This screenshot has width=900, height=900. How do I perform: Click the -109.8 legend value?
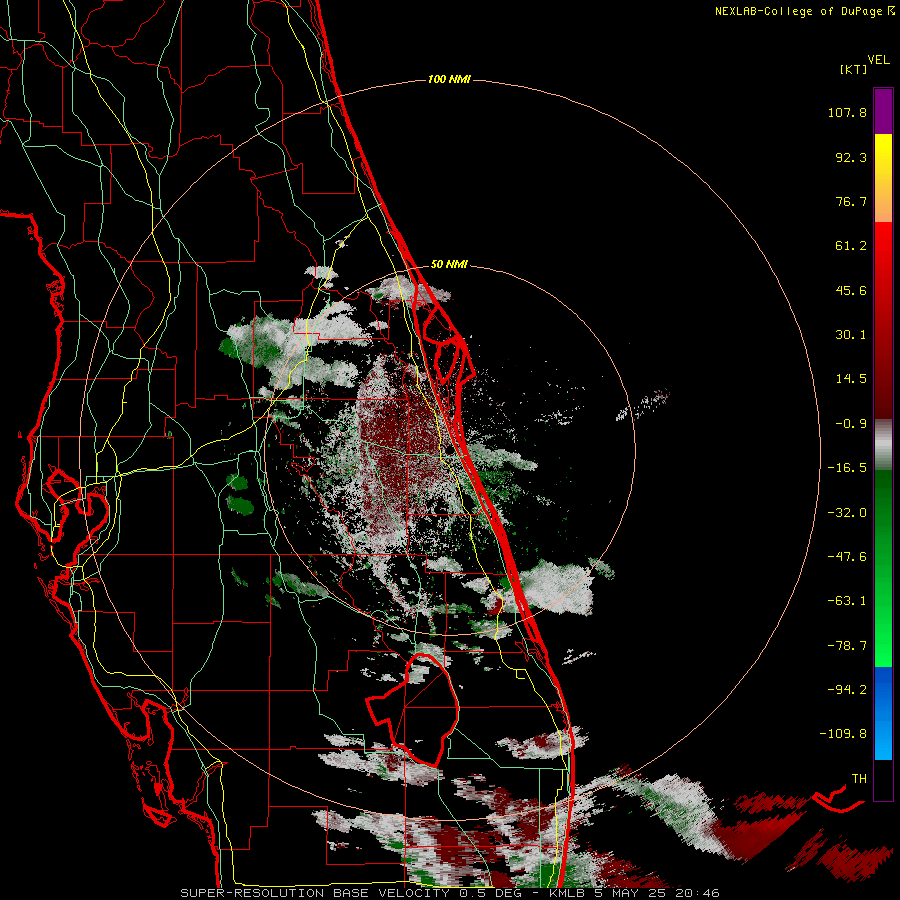(843, 734)
